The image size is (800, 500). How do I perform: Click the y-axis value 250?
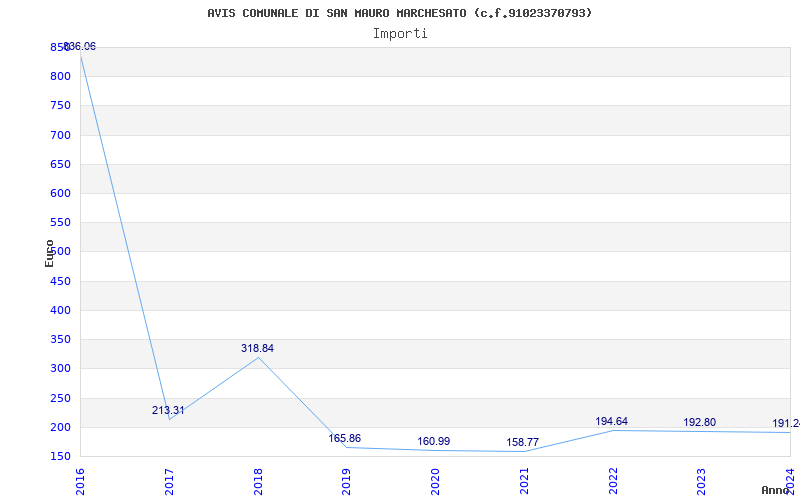pos(60,398)
